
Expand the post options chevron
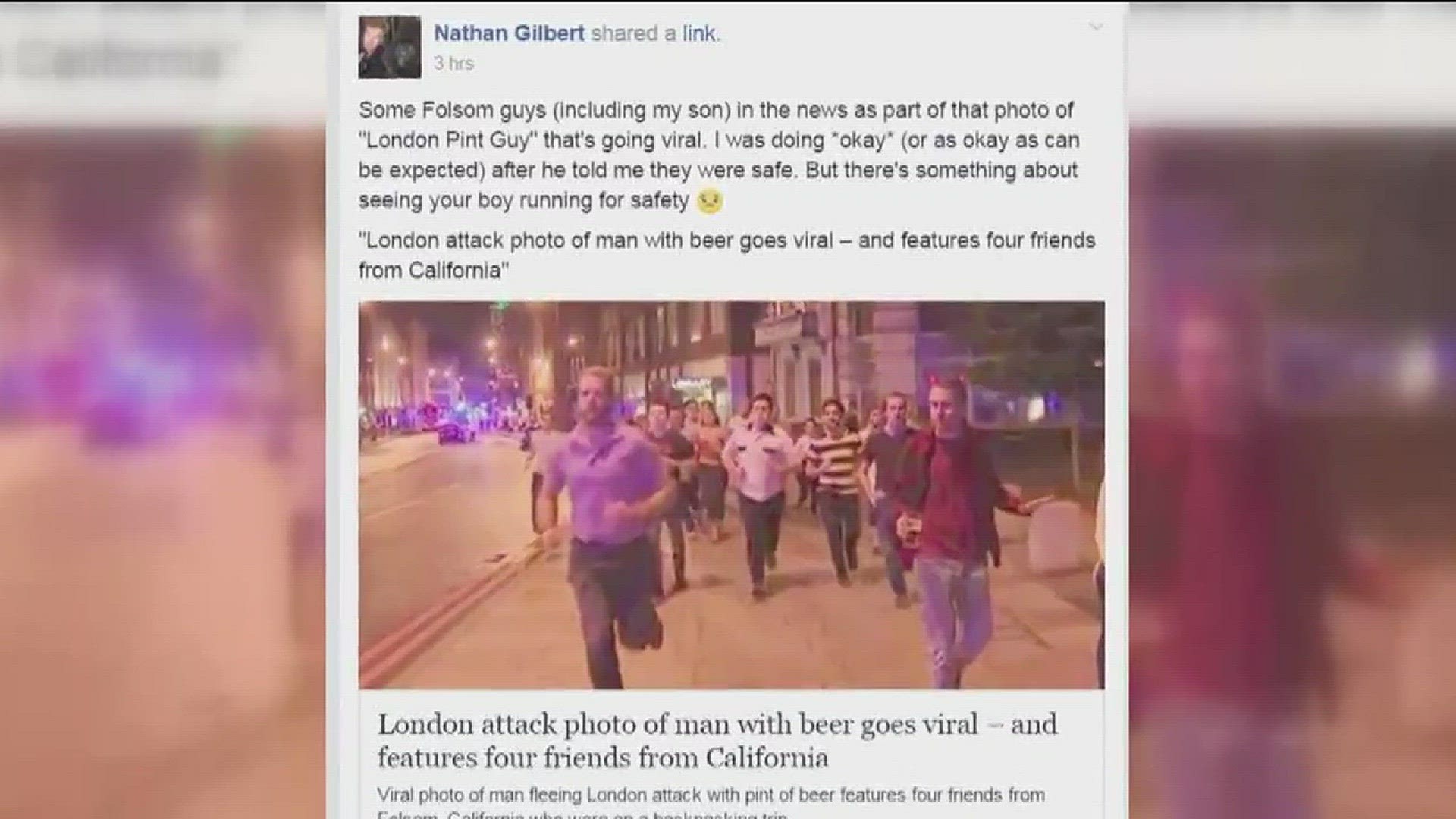point(1096,27)
